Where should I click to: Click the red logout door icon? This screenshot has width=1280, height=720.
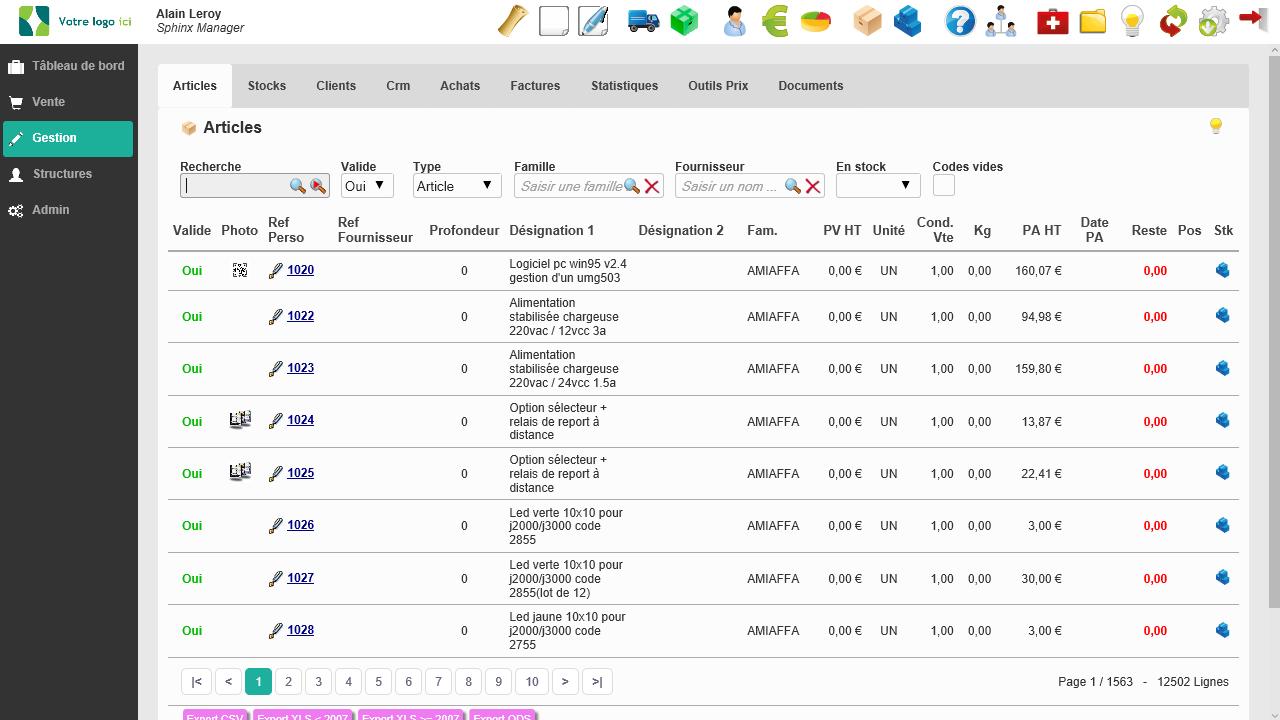coord(1252,19)
